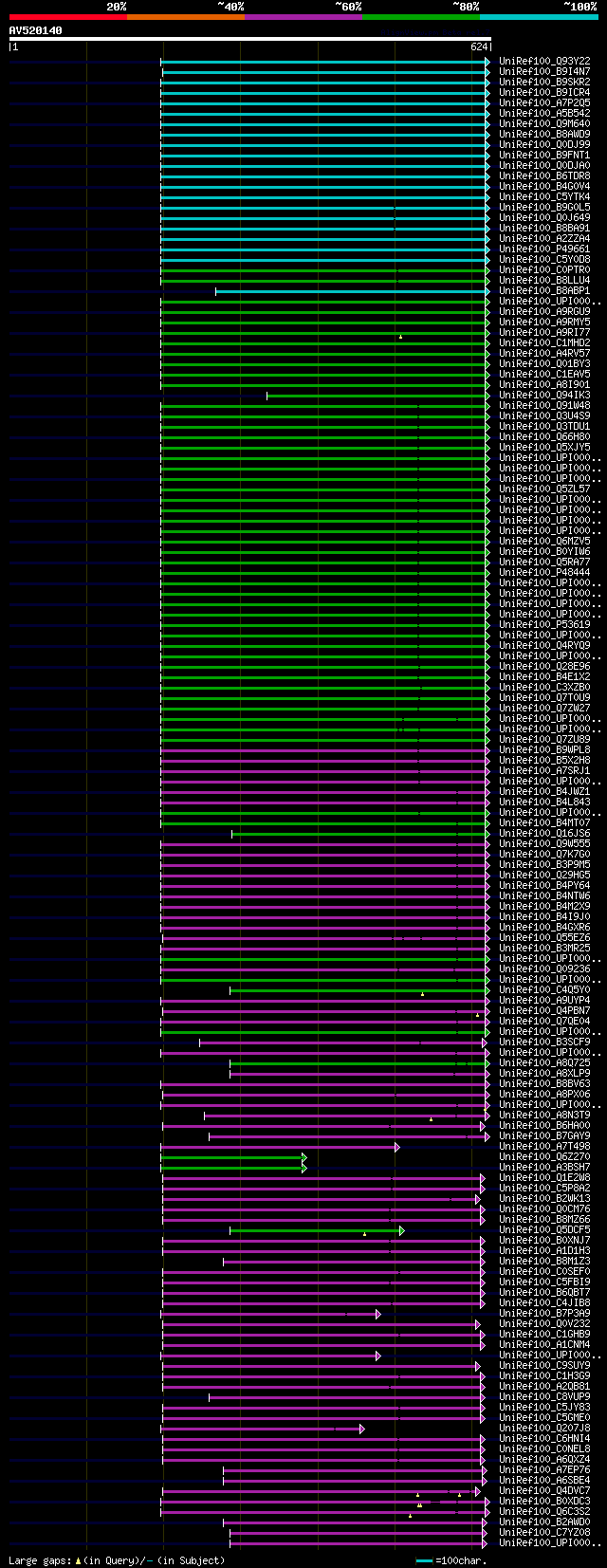This screenshot has width=607, height=1568.
Task: Open UniRef100_P53619 entry
Action: coord(544,624)
